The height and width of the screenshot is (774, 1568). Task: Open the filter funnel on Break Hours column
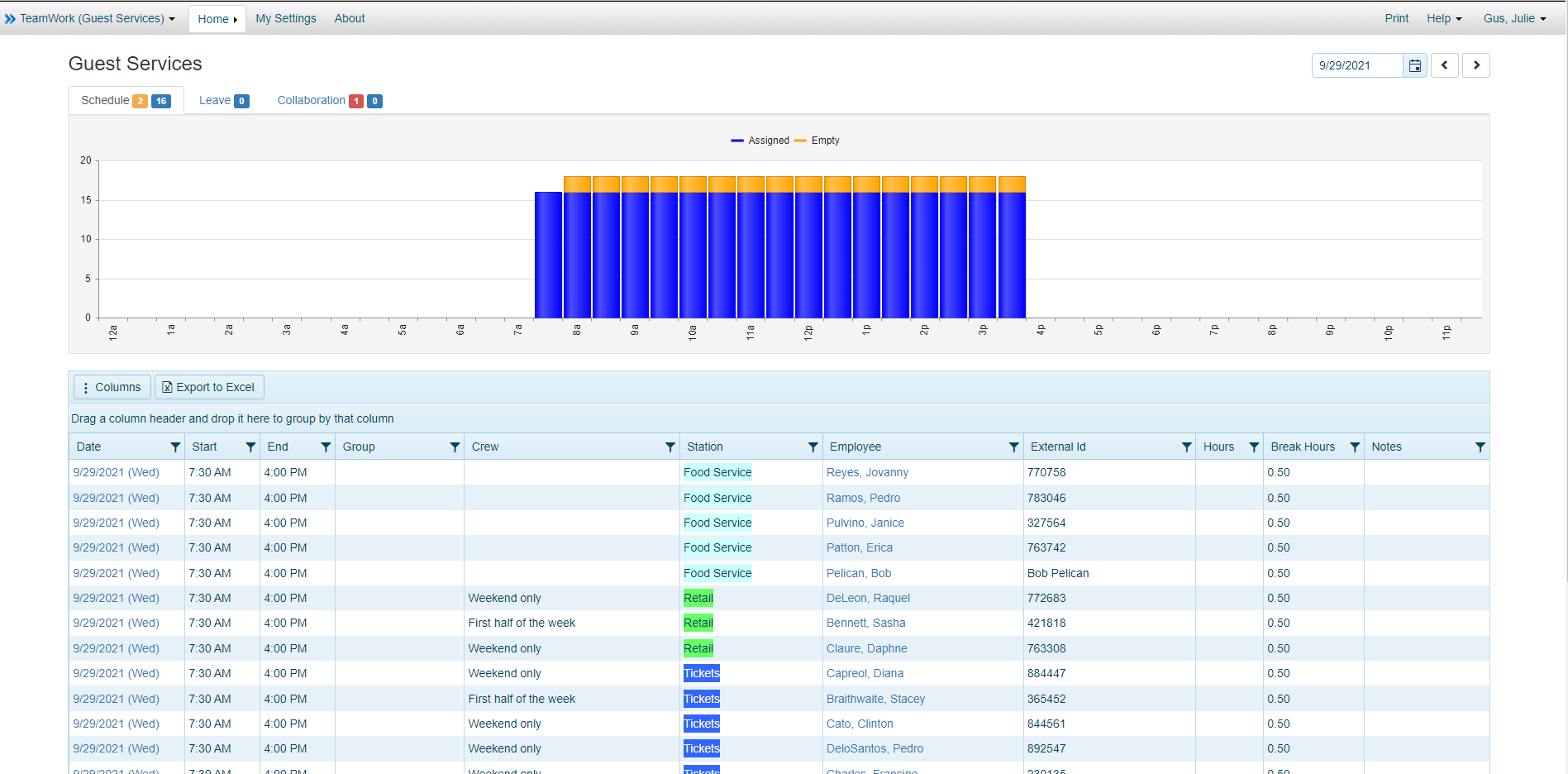tap(1354, 447)
